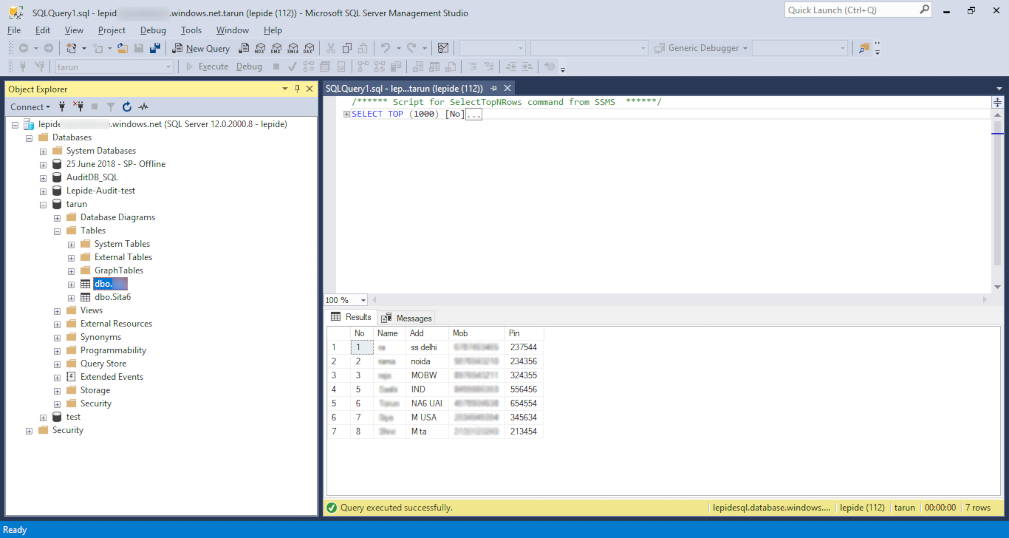Open the Tools menu
This screenshot has width=1009, height=538.
pyautogui.click(x=191, y=30)
